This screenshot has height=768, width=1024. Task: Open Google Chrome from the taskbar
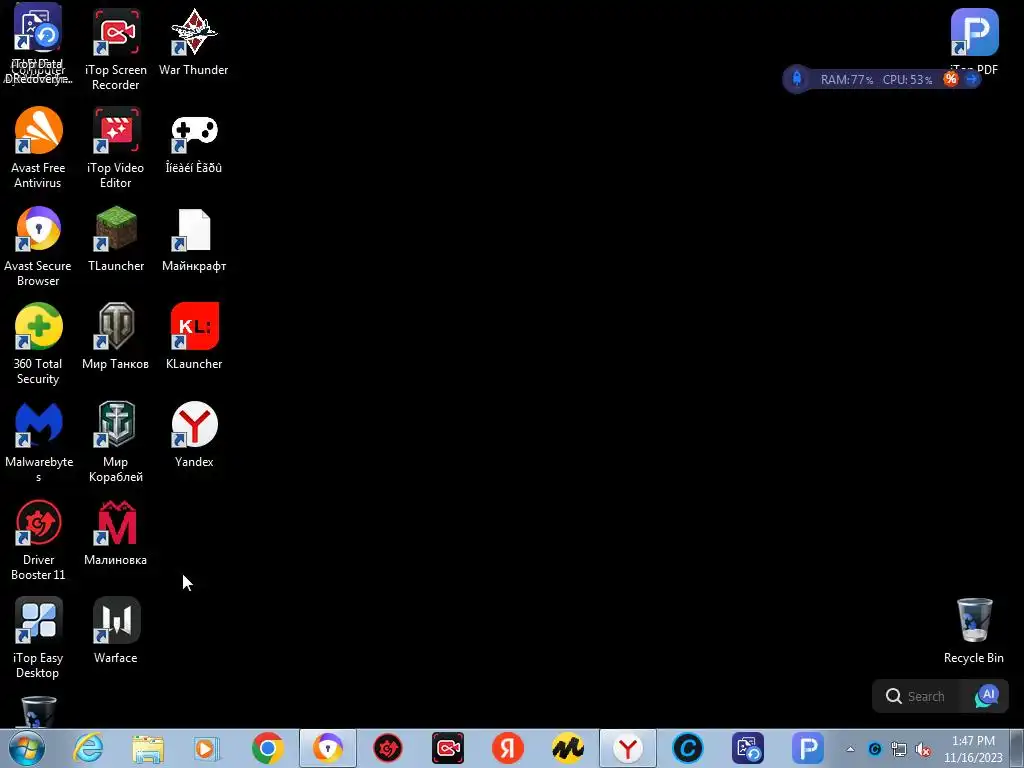pyautogui.click(x=268, y=748)
